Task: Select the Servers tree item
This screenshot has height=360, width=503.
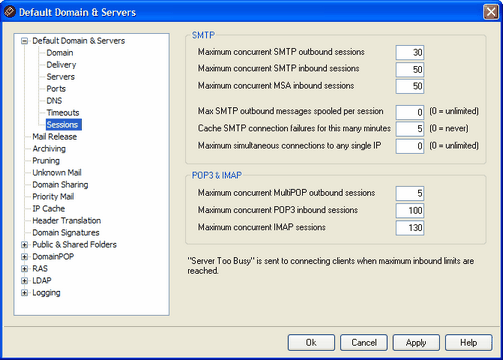Action: (61, 77)
